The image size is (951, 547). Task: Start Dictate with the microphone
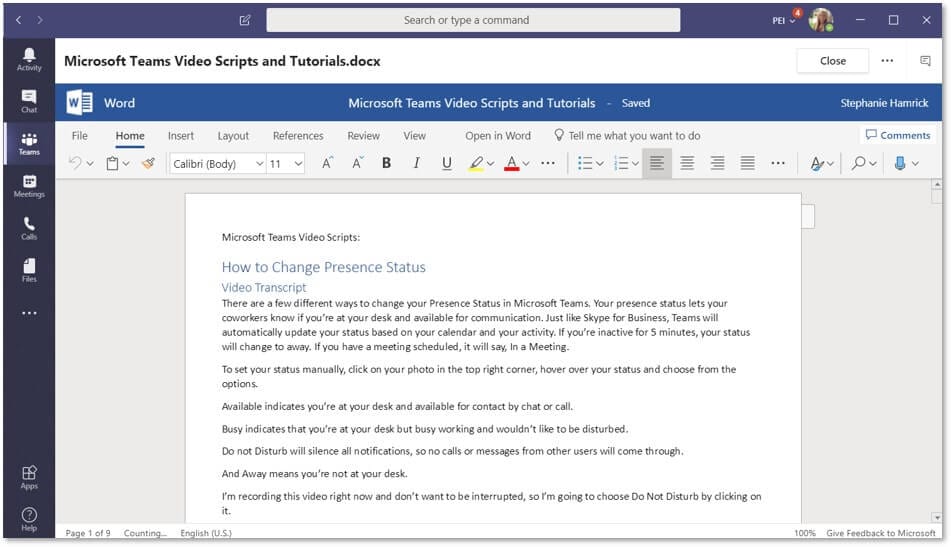900,163
